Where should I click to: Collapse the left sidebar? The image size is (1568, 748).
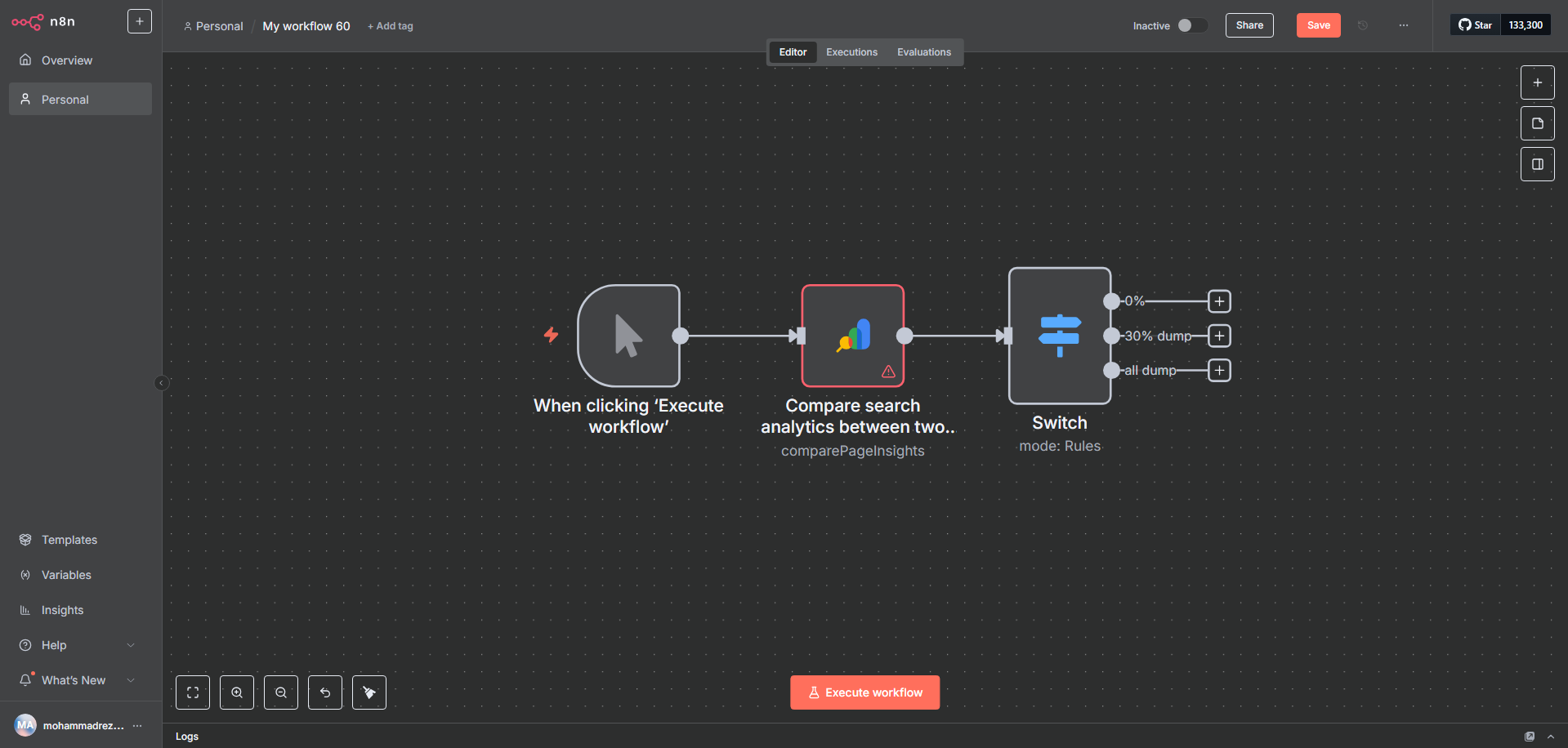162,383
